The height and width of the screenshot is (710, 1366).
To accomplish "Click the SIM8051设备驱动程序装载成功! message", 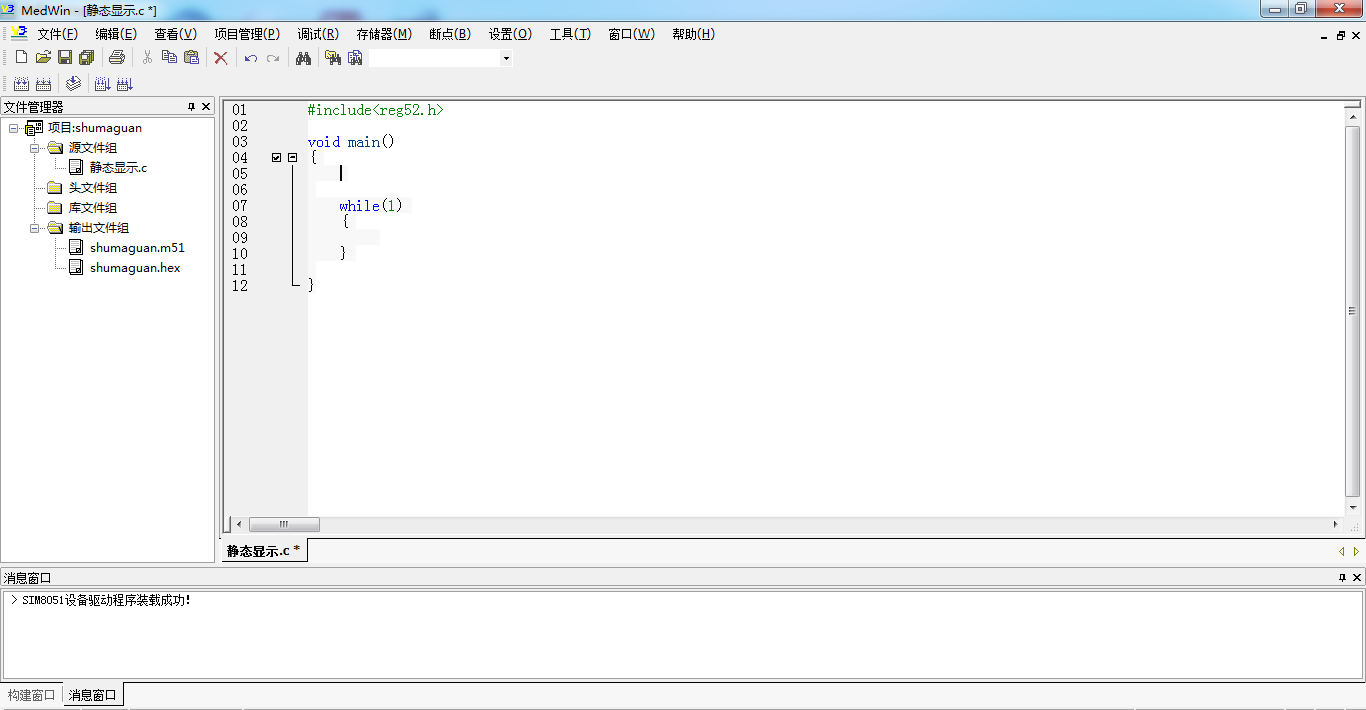I will pyautogui.click(x=106, y=600).
